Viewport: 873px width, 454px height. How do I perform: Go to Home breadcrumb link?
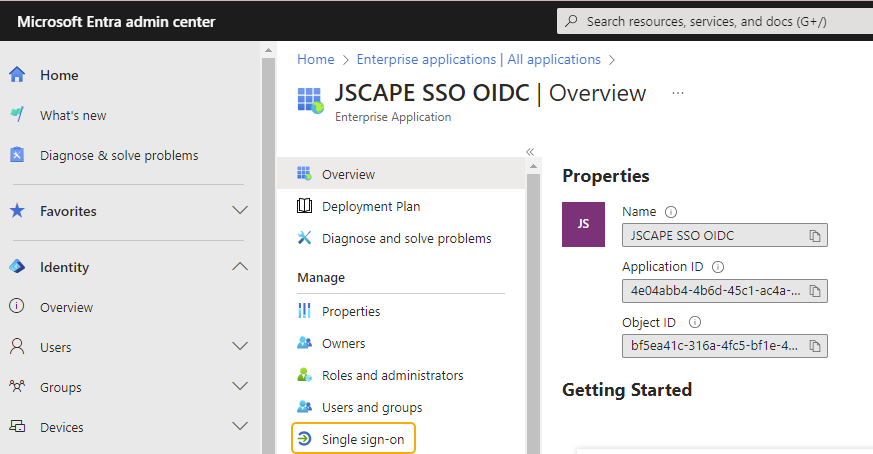click(x=316, y=59)
